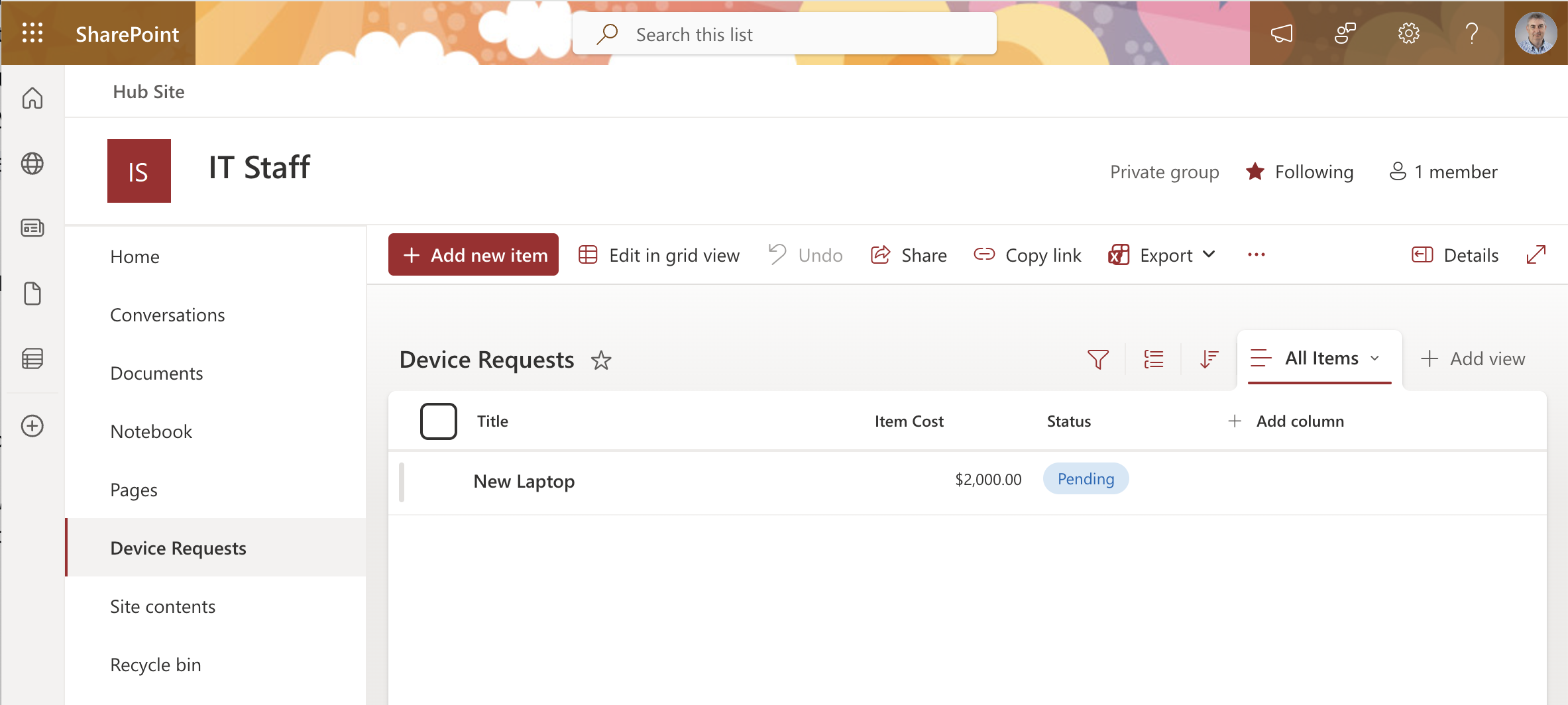Viewport: 1568px width, 705px height.
Task: Open the community chat icon in header
Action: pos(1345,33)
